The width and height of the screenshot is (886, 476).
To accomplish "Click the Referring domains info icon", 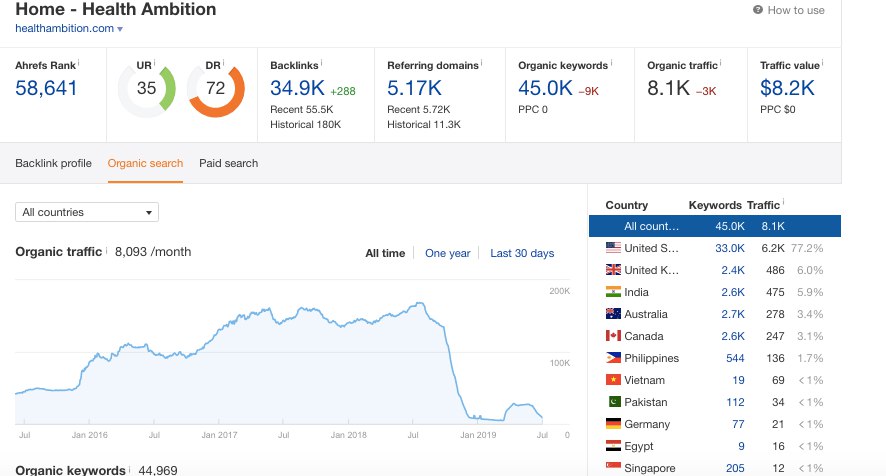I will coord(481,62).
